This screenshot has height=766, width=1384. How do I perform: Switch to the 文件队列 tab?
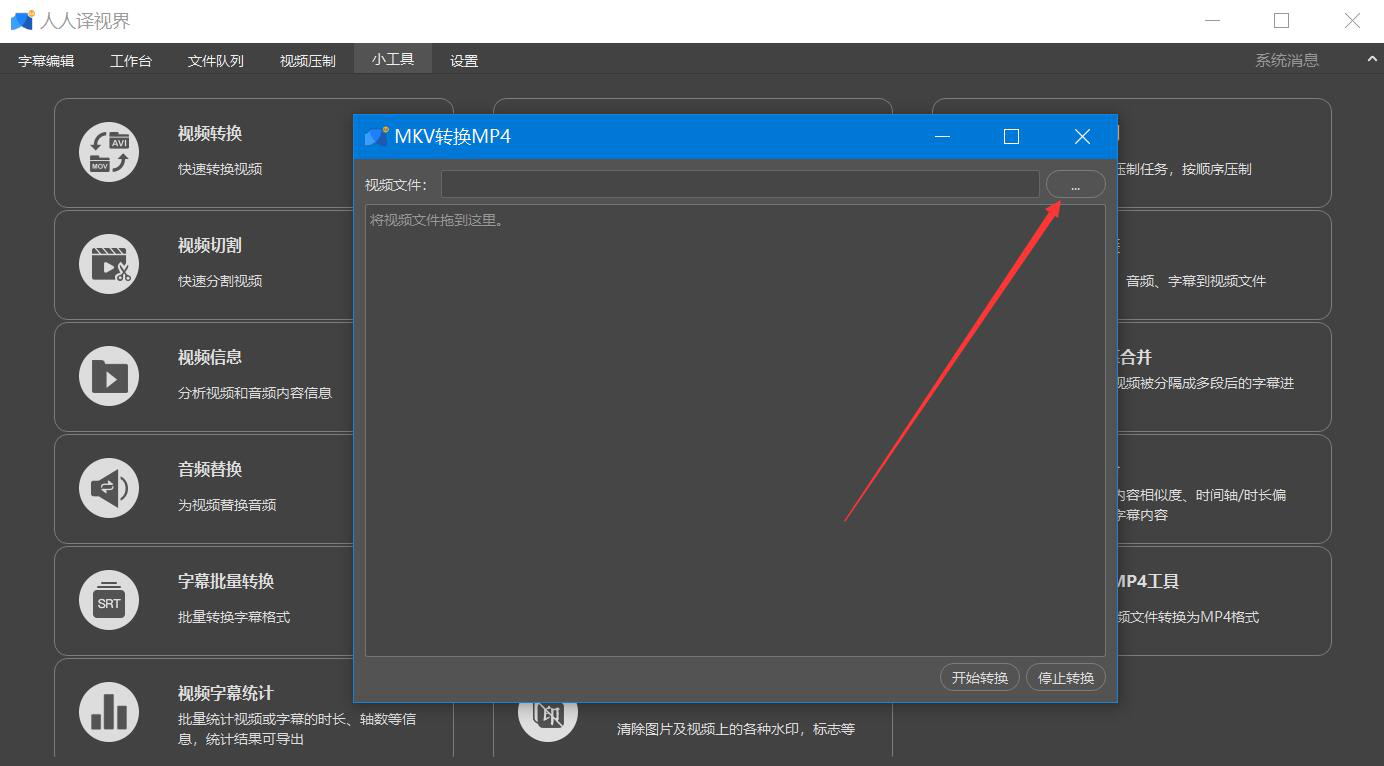(215, 59)
